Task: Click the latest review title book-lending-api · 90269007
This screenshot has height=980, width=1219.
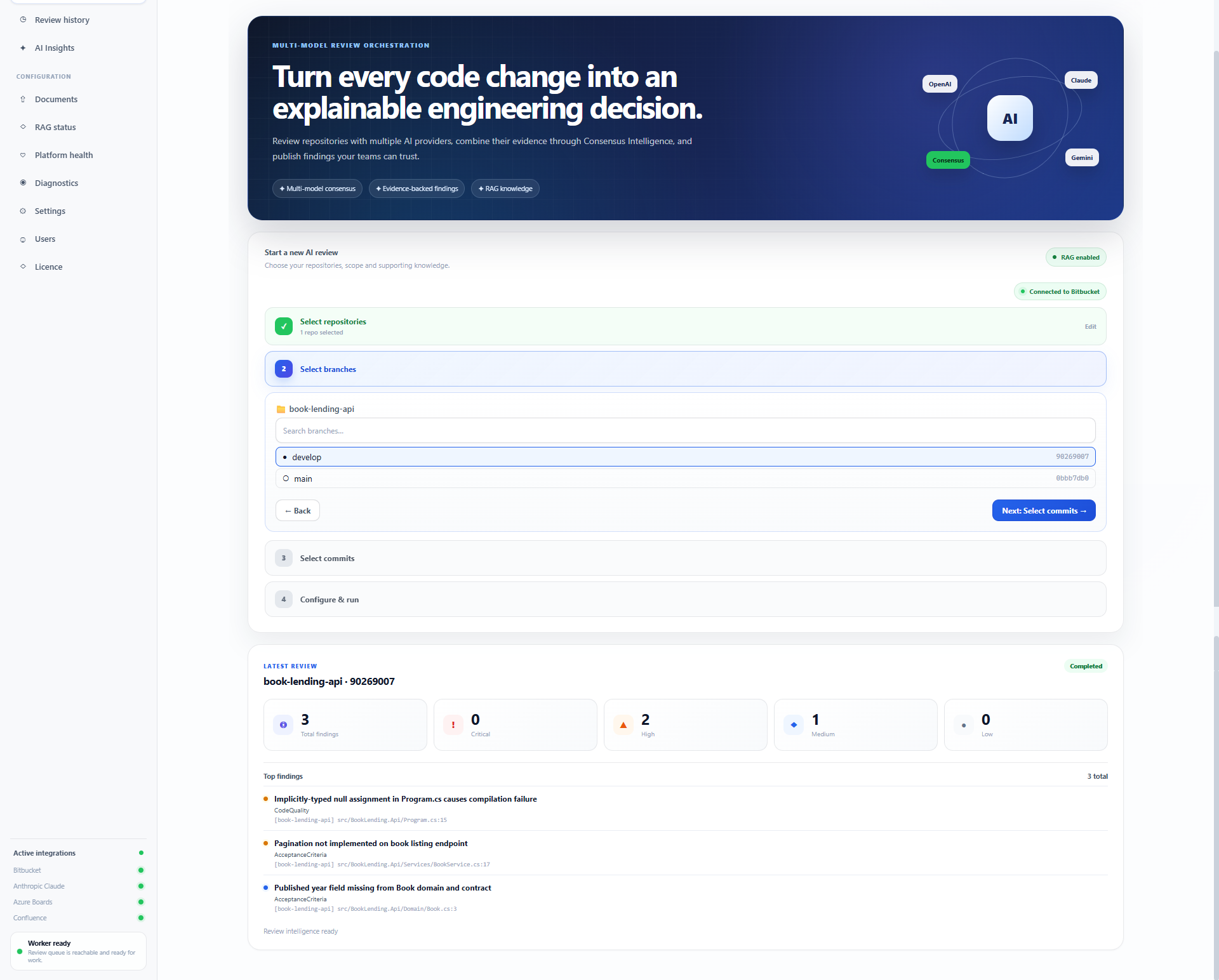Action: (329, 681)
